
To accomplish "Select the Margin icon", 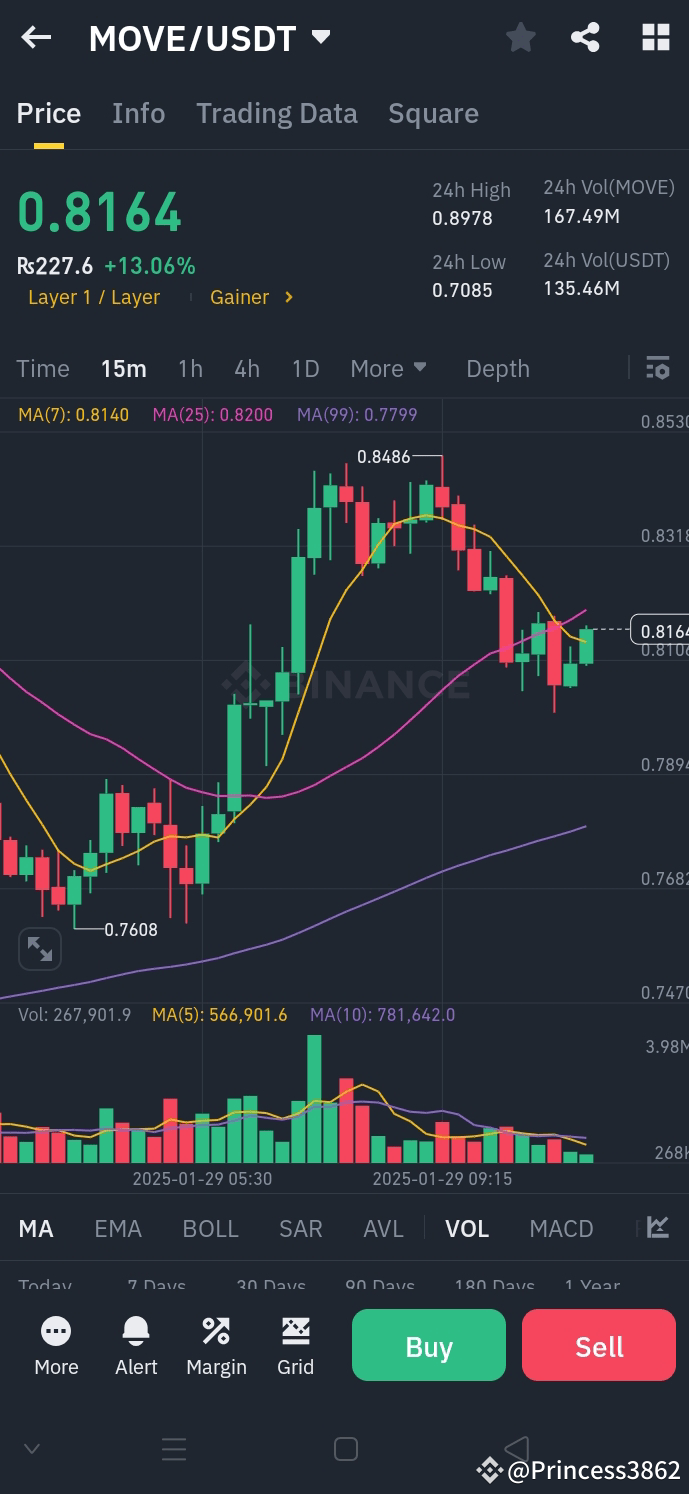I will (216, 1345).
